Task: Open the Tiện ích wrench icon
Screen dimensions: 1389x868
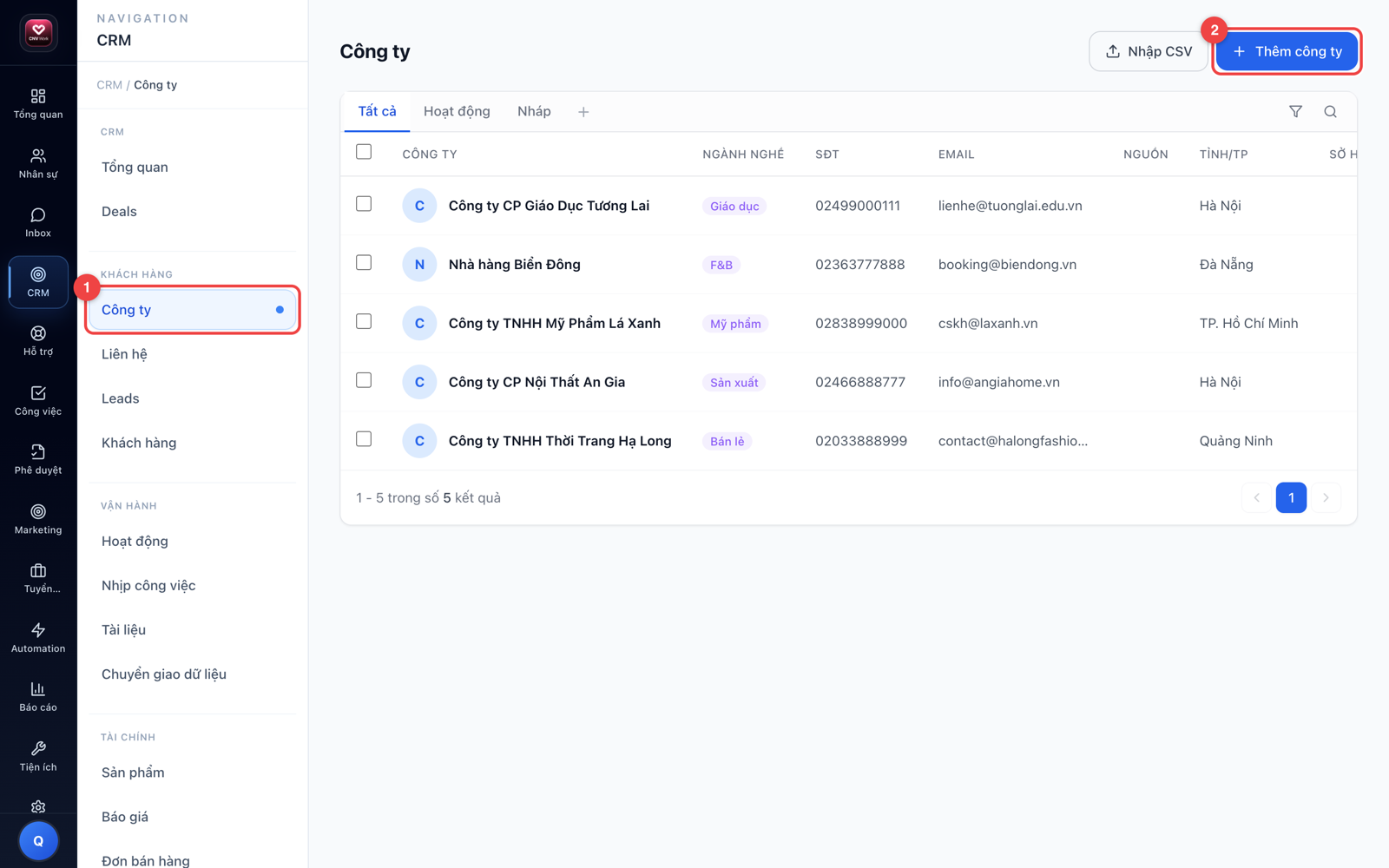Action: click(38, 757)
